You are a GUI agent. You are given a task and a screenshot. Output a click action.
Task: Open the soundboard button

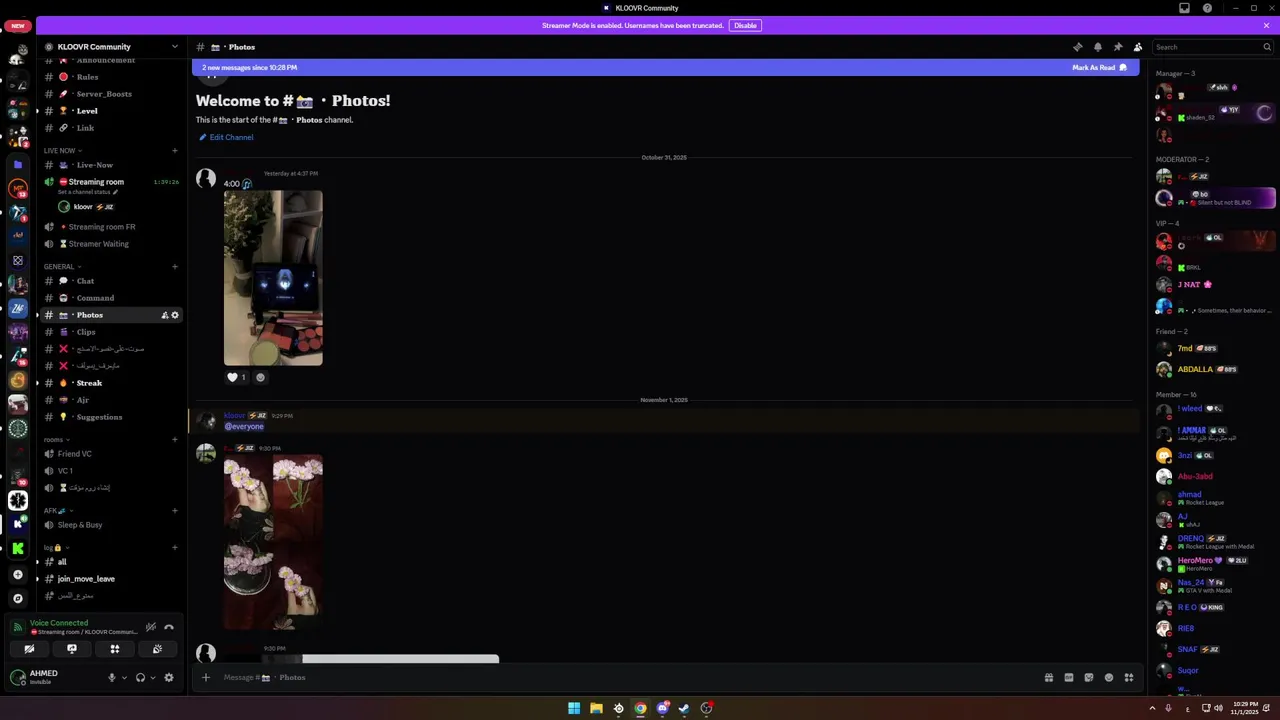(157, 649)
